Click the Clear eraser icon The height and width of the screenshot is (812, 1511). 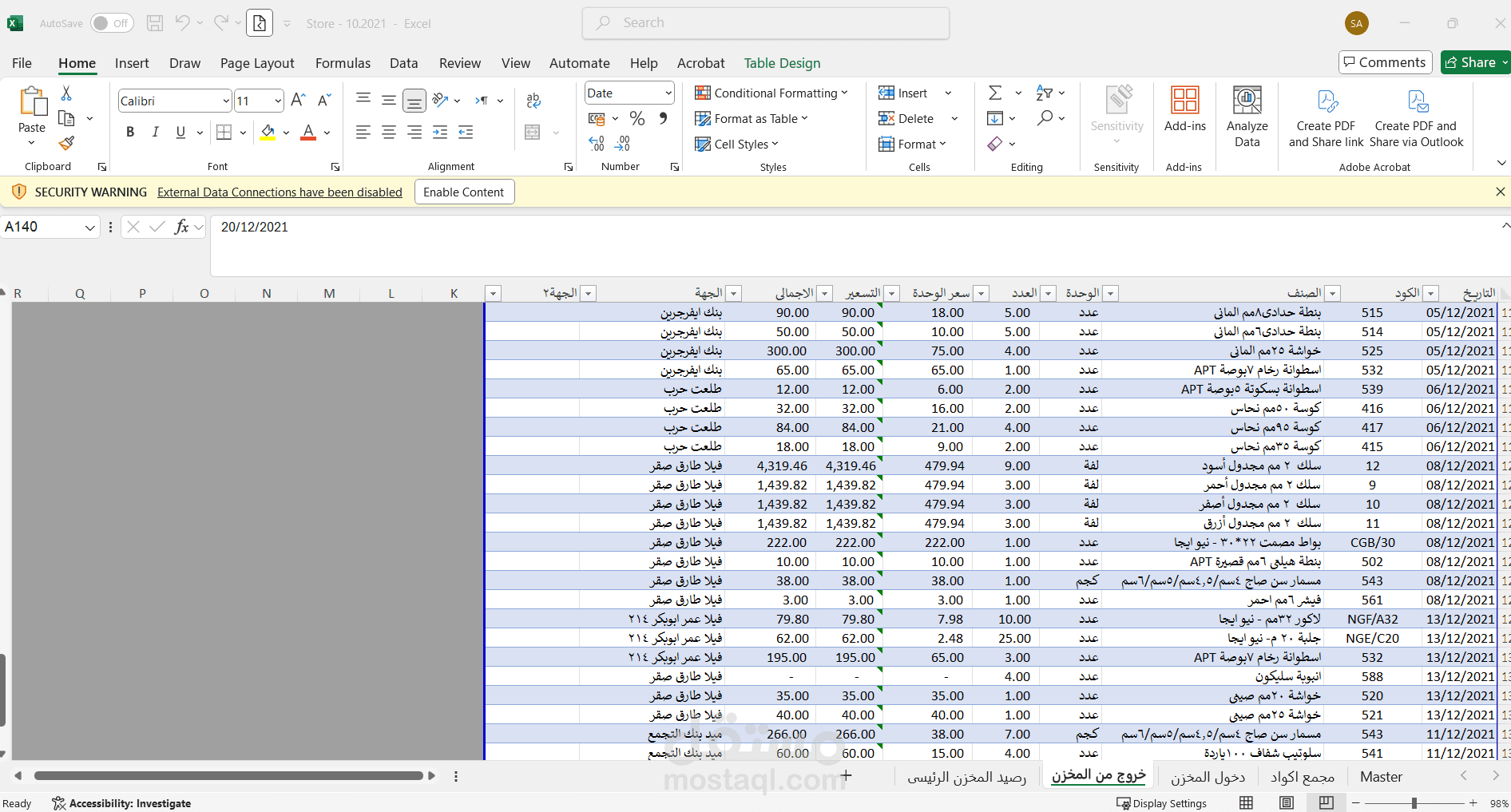click(995, 144)
